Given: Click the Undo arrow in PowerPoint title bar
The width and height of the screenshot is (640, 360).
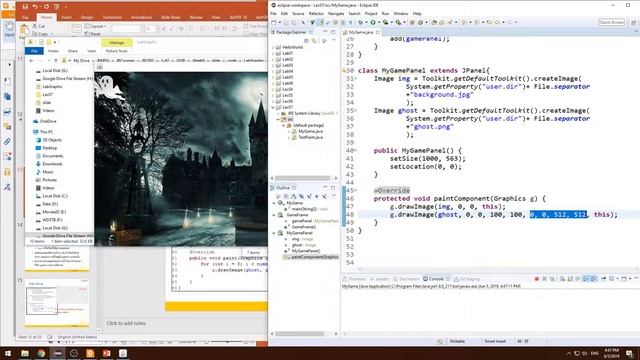Looking at the screenshot, I should pyautogui.click(x=36, y=7).
